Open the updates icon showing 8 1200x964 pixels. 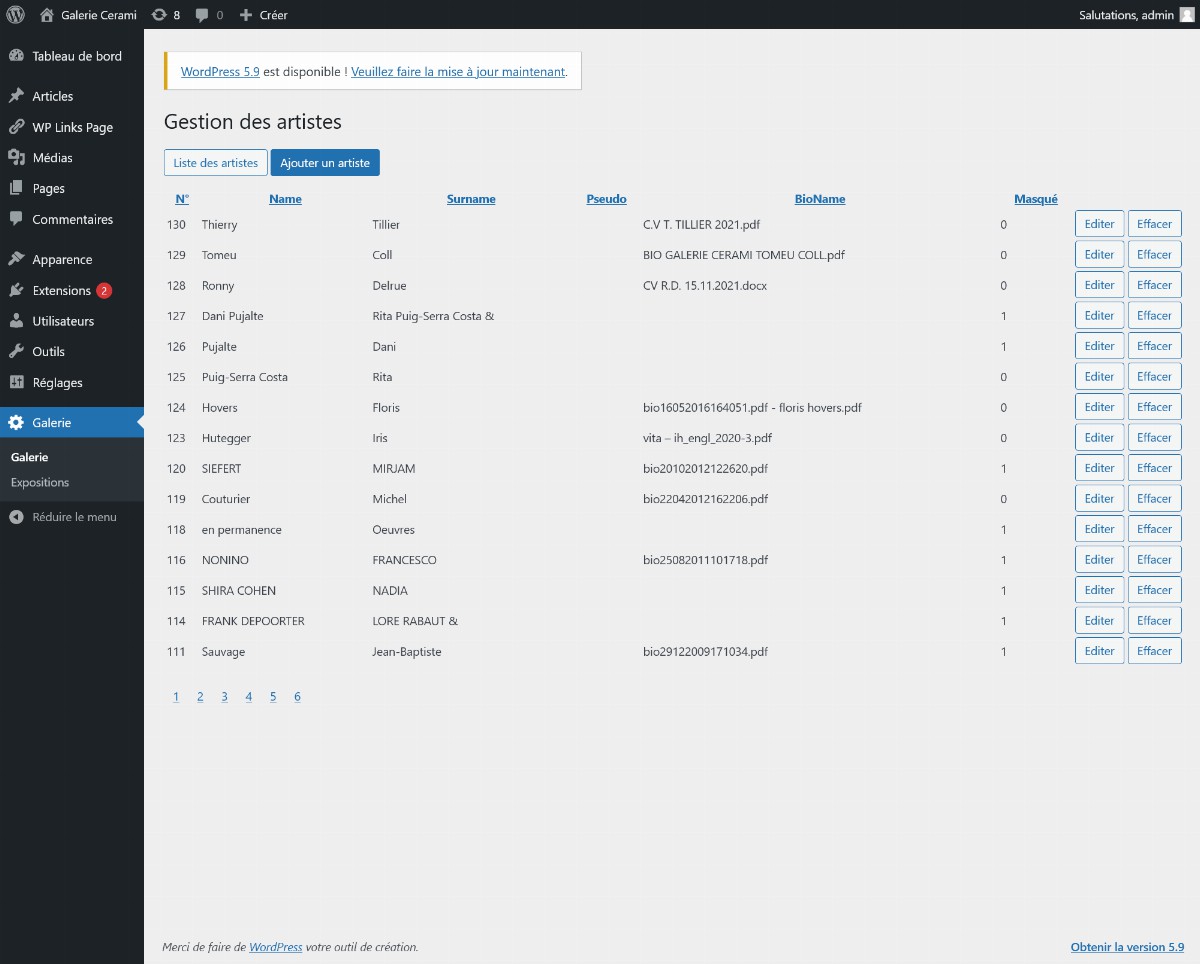pos(159,15)
